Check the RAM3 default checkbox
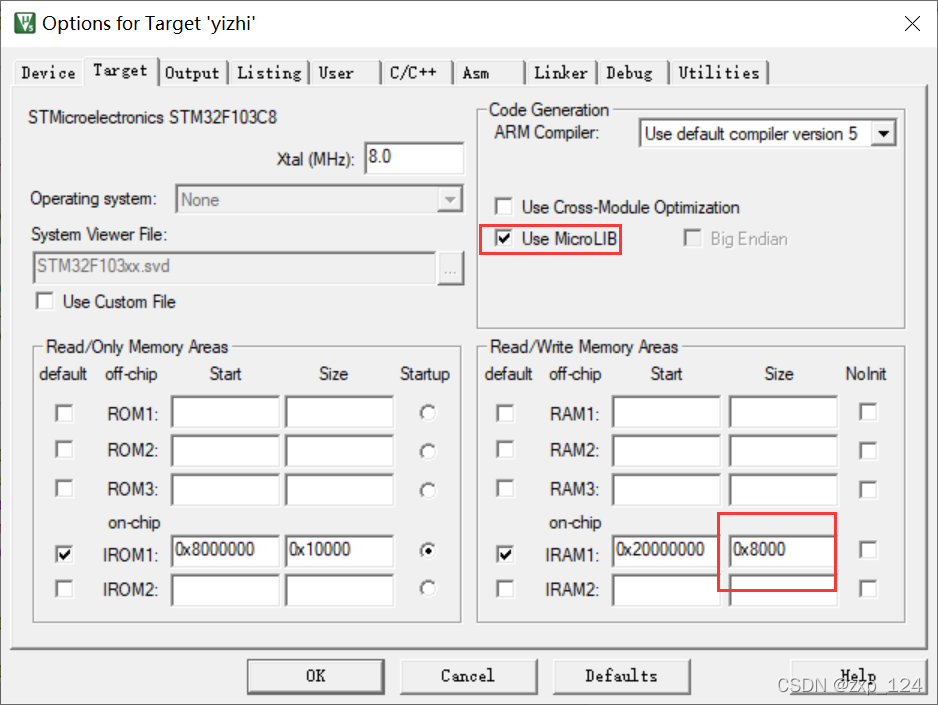This screenshot has height=705, width=938. click(x=505, y=489)
